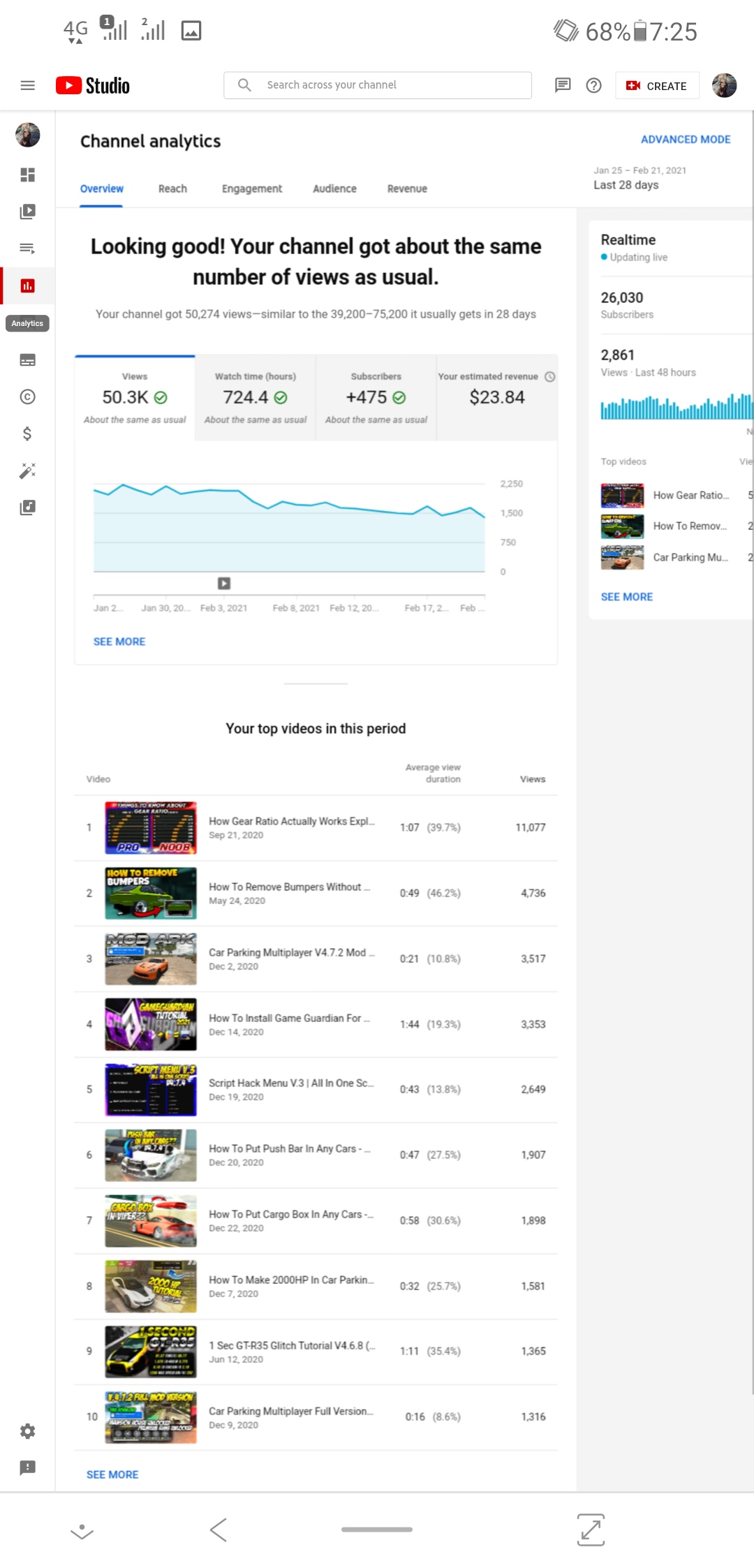754x1568 pixels.
Task: Open Subtitles icon in sidebar
Action: (27, 360)
